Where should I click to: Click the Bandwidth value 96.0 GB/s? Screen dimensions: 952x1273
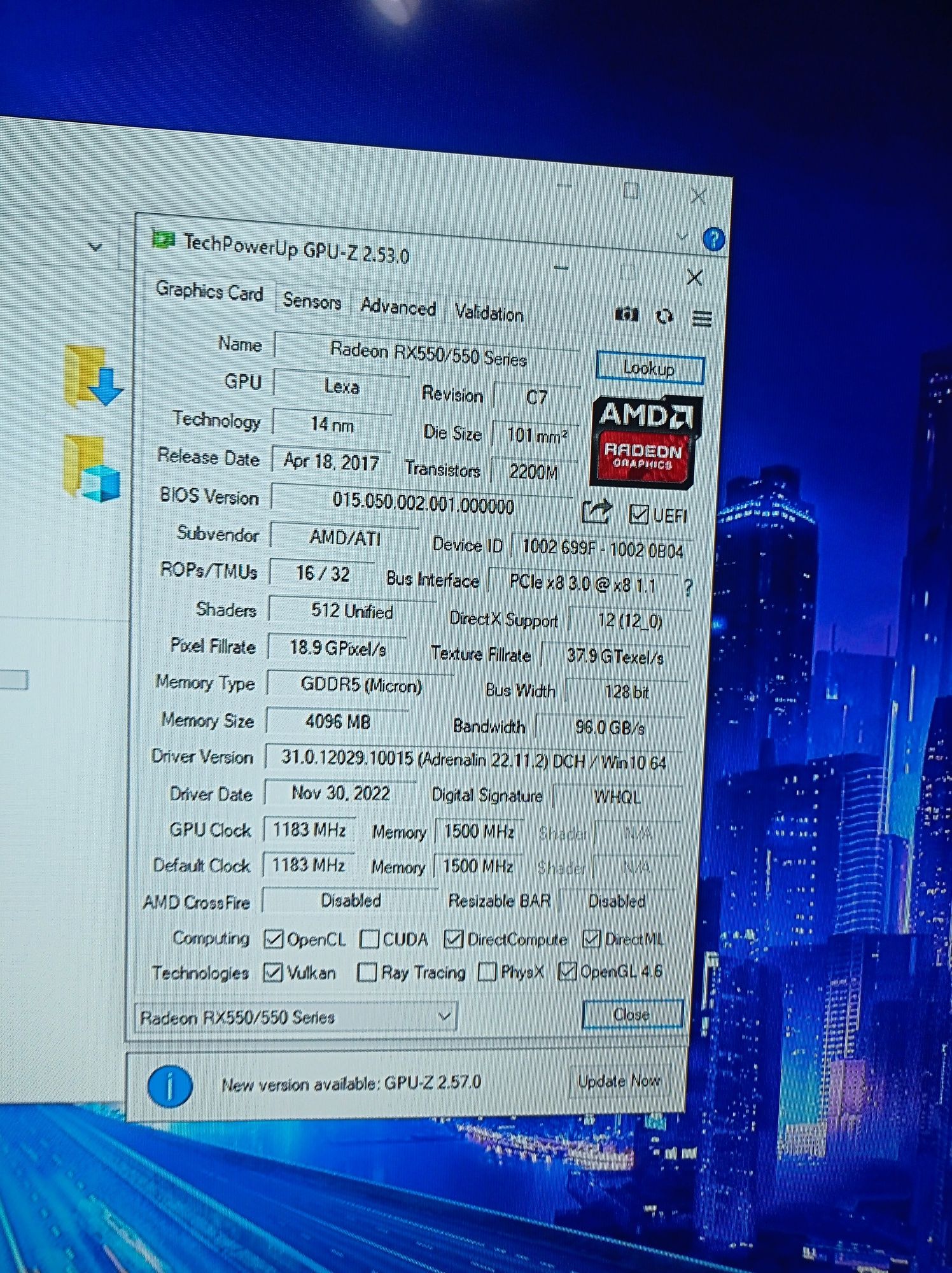click(x=610, y=727)
